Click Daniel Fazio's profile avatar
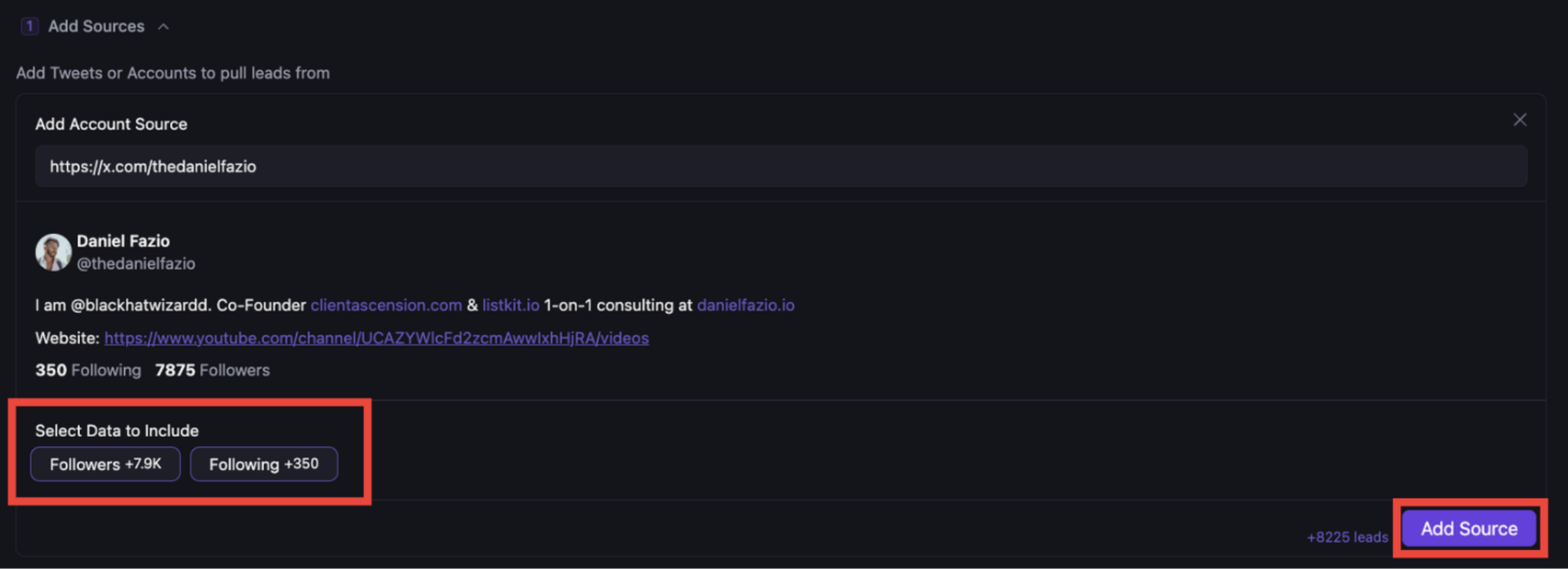Image resolution: width=1568 pixels, height=569 pixels. point(53,251)
